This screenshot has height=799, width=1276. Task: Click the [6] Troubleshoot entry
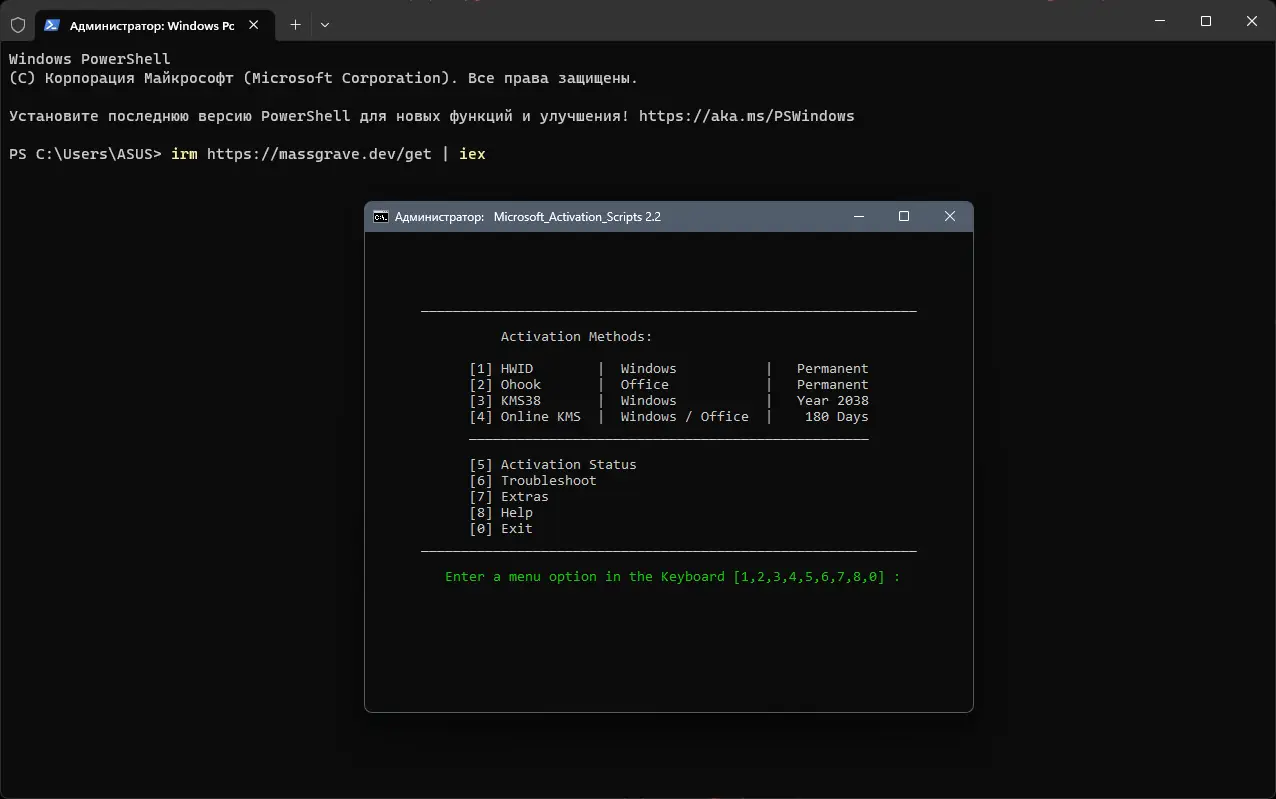tap(533, 480)
